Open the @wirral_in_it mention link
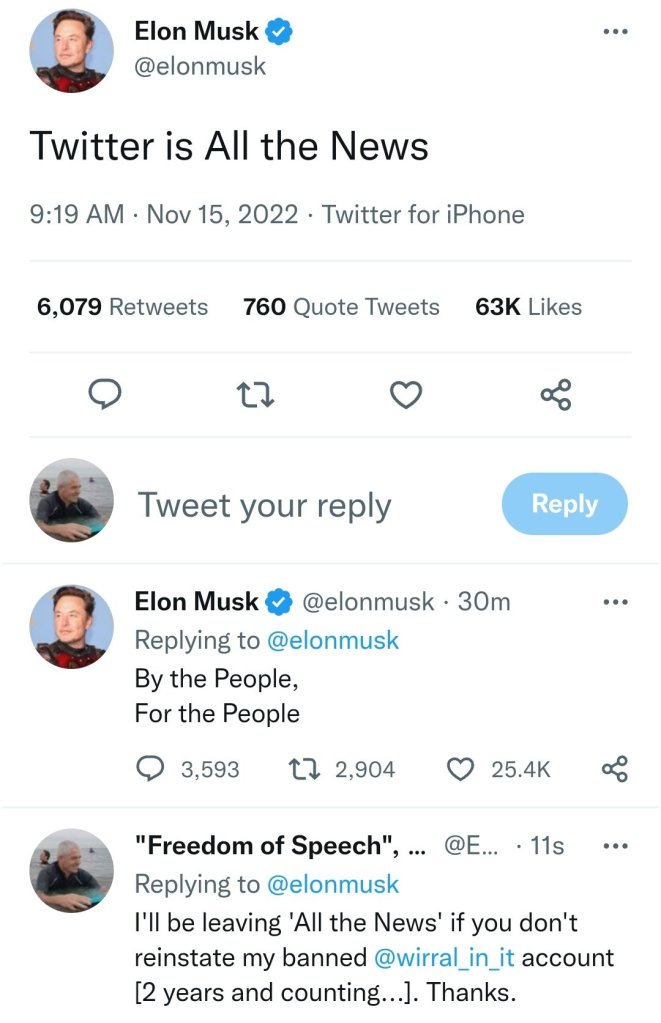The image size is (661, 1023). pos(444,957)
